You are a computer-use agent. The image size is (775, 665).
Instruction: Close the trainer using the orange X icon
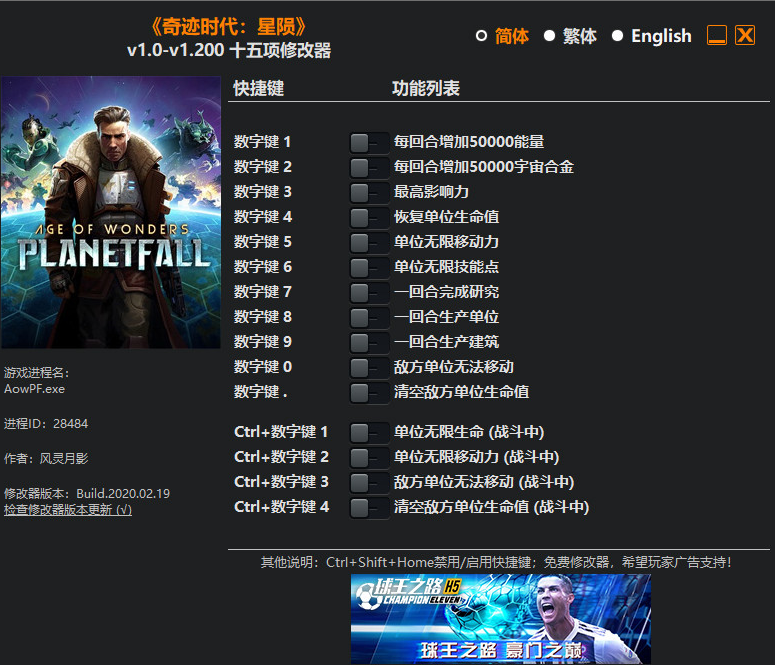745,36
